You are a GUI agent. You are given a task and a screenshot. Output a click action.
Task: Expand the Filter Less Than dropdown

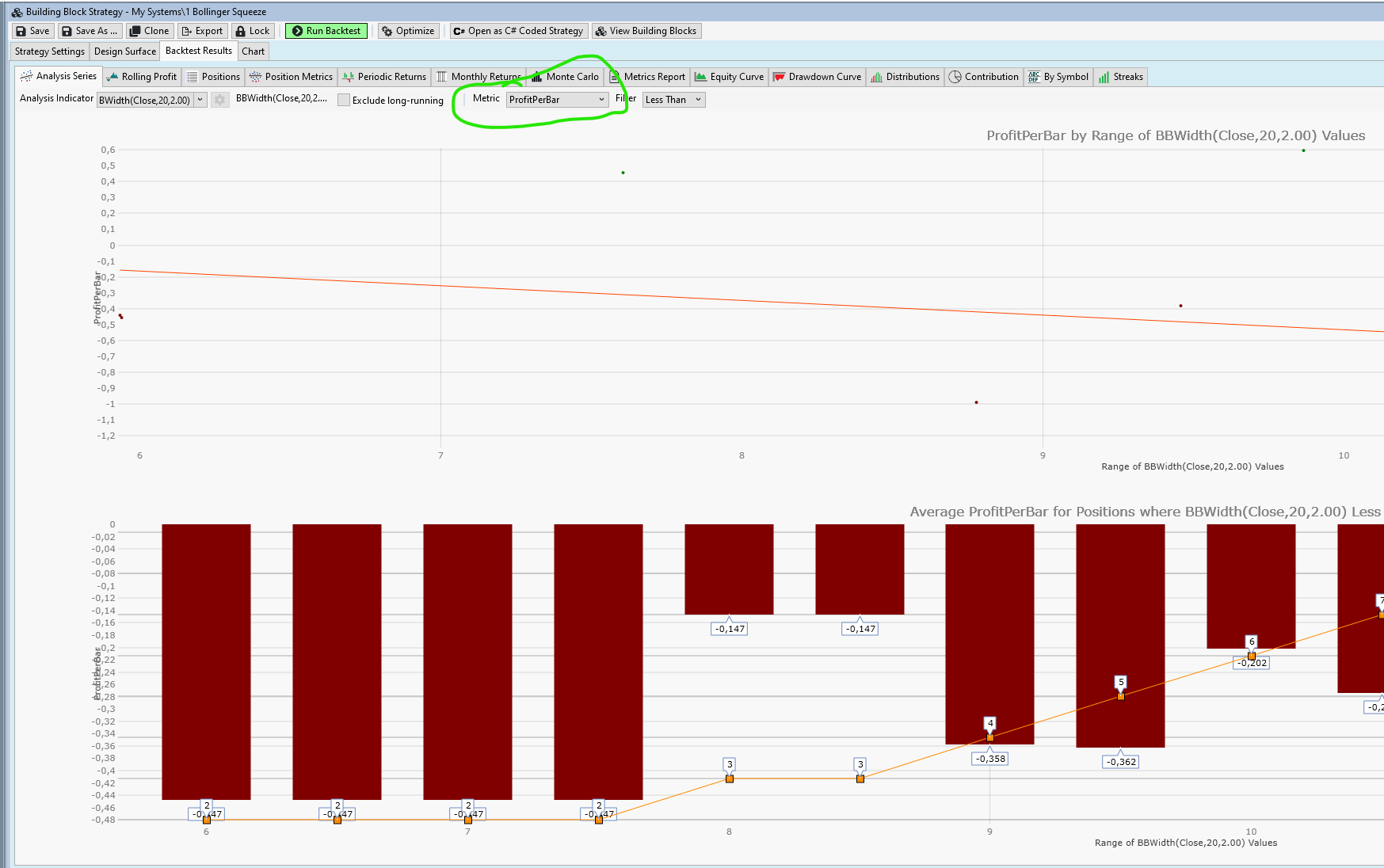pos(673,100)
